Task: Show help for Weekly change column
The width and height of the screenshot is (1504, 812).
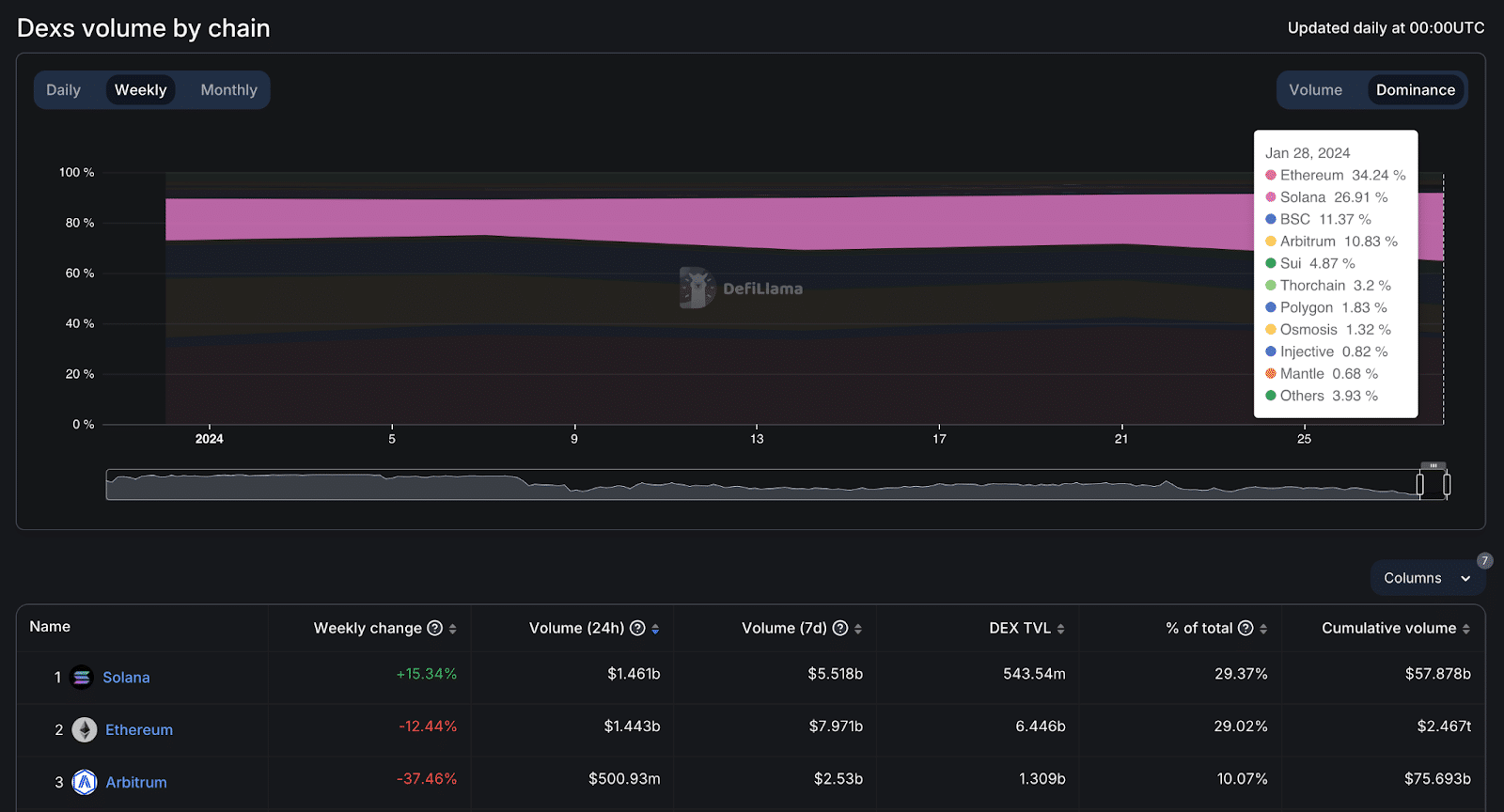Action: tap(434, 628)
